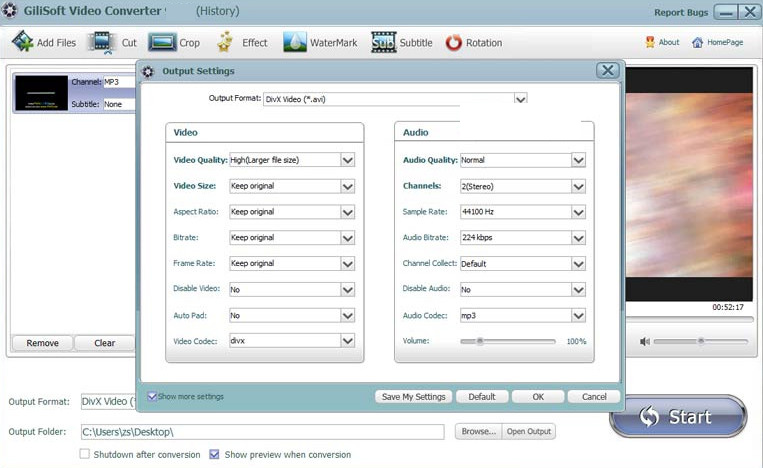Click the preview volume slider

(x=701, y=342)
